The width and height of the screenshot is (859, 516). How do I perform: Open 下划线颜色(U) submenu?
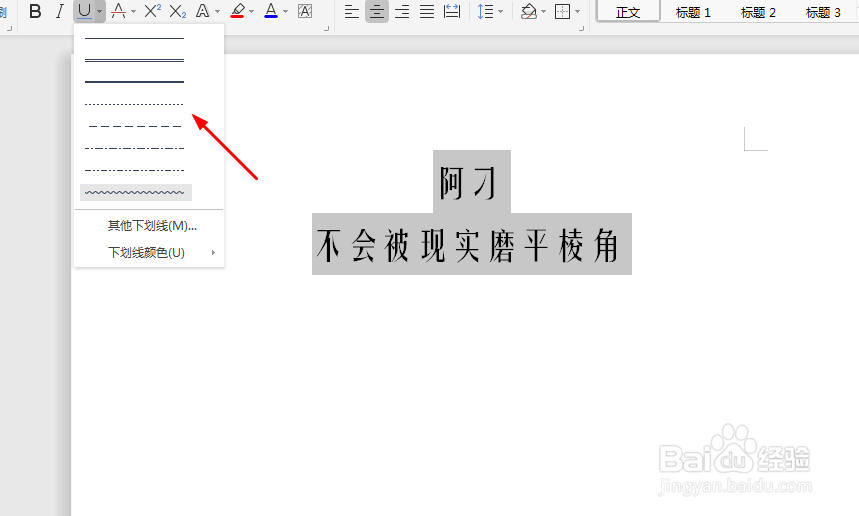click(x=149, y=253)
